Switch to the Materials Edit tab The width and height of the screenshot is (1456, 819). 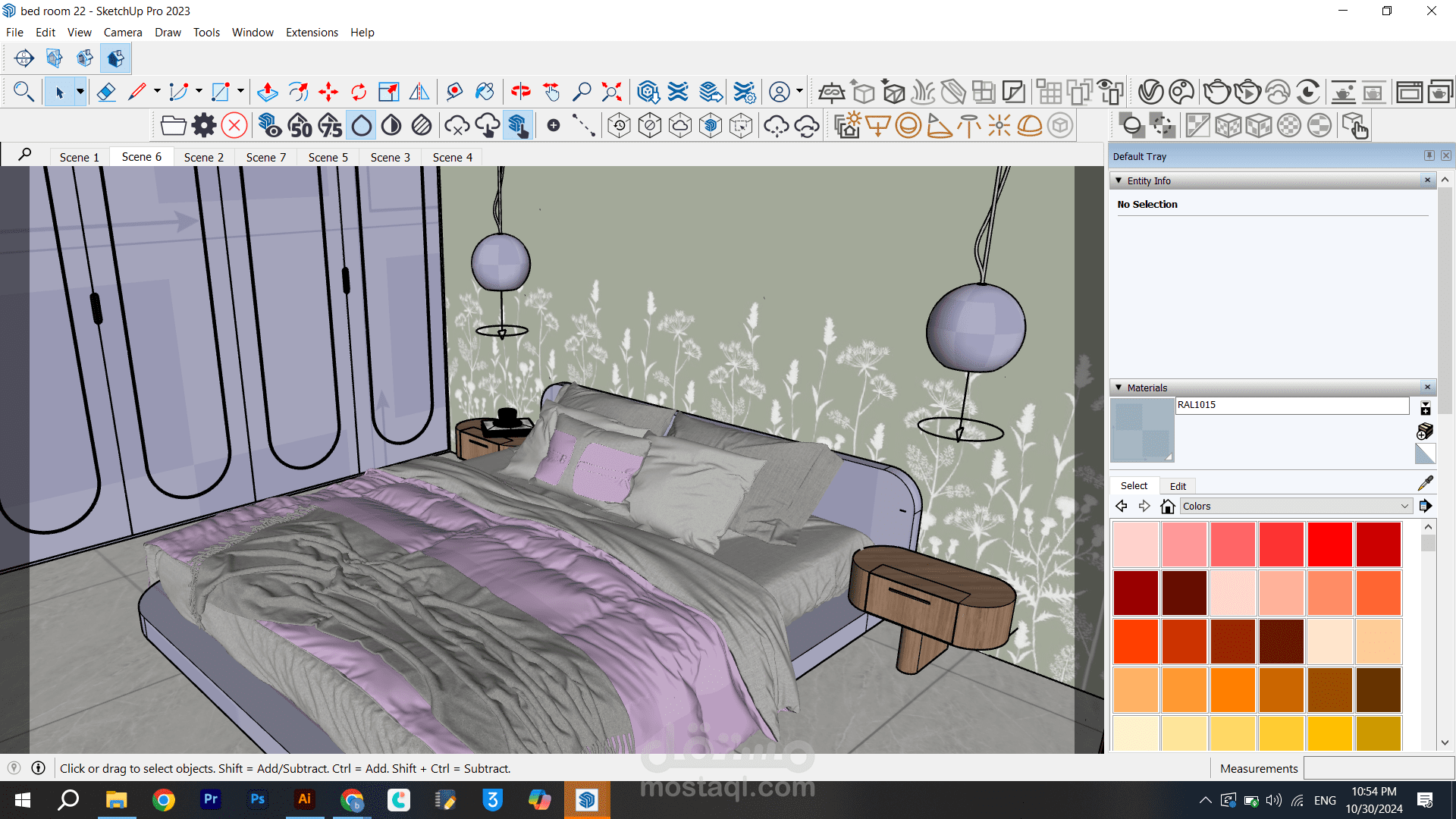[x=1178, y=486]
